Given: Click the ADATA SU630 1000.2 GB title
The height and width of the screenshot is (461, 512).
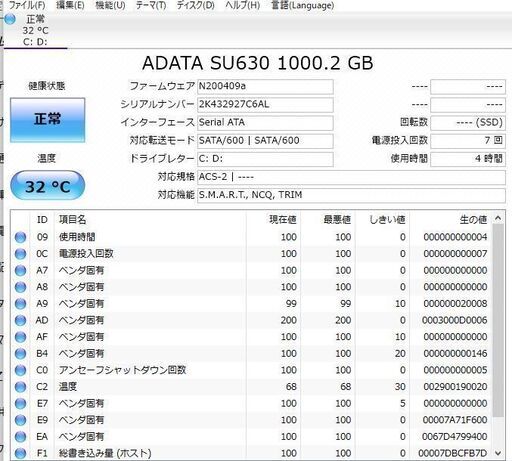Looking at the screenshot, I should pos(257,63).
